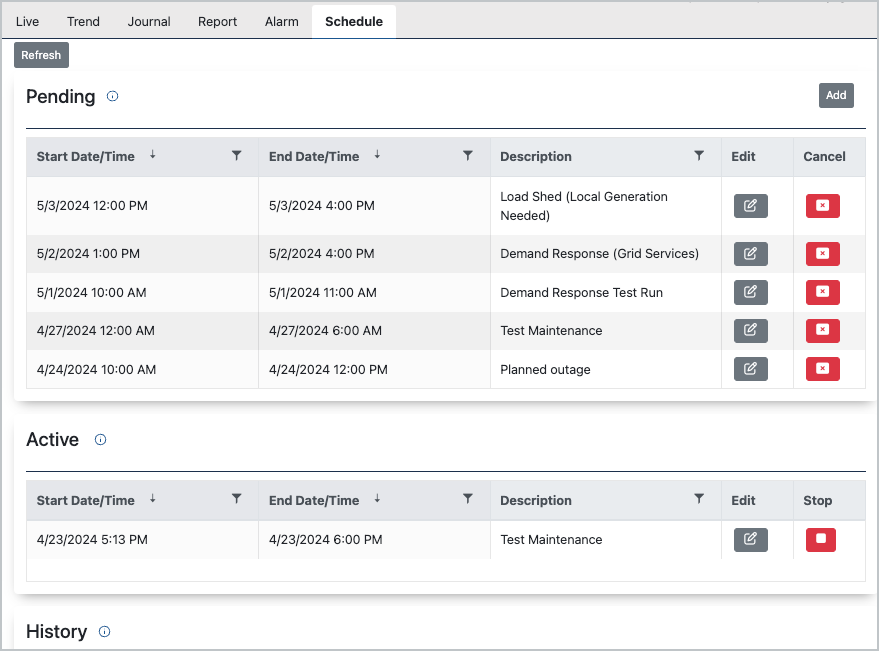This screenshot has width=879, height=651.
Task: Edit the Test Maintenance active schedule
Action: [x=750, y=539]
